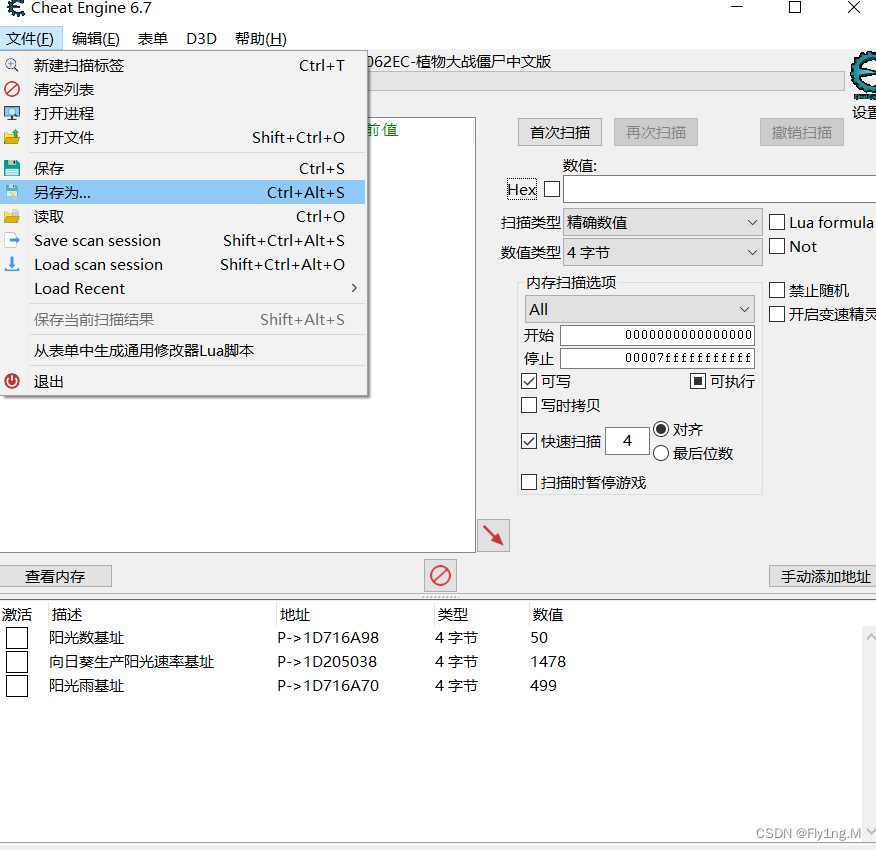
Task: Click the red power icon beside 退出
Action: 11,381
